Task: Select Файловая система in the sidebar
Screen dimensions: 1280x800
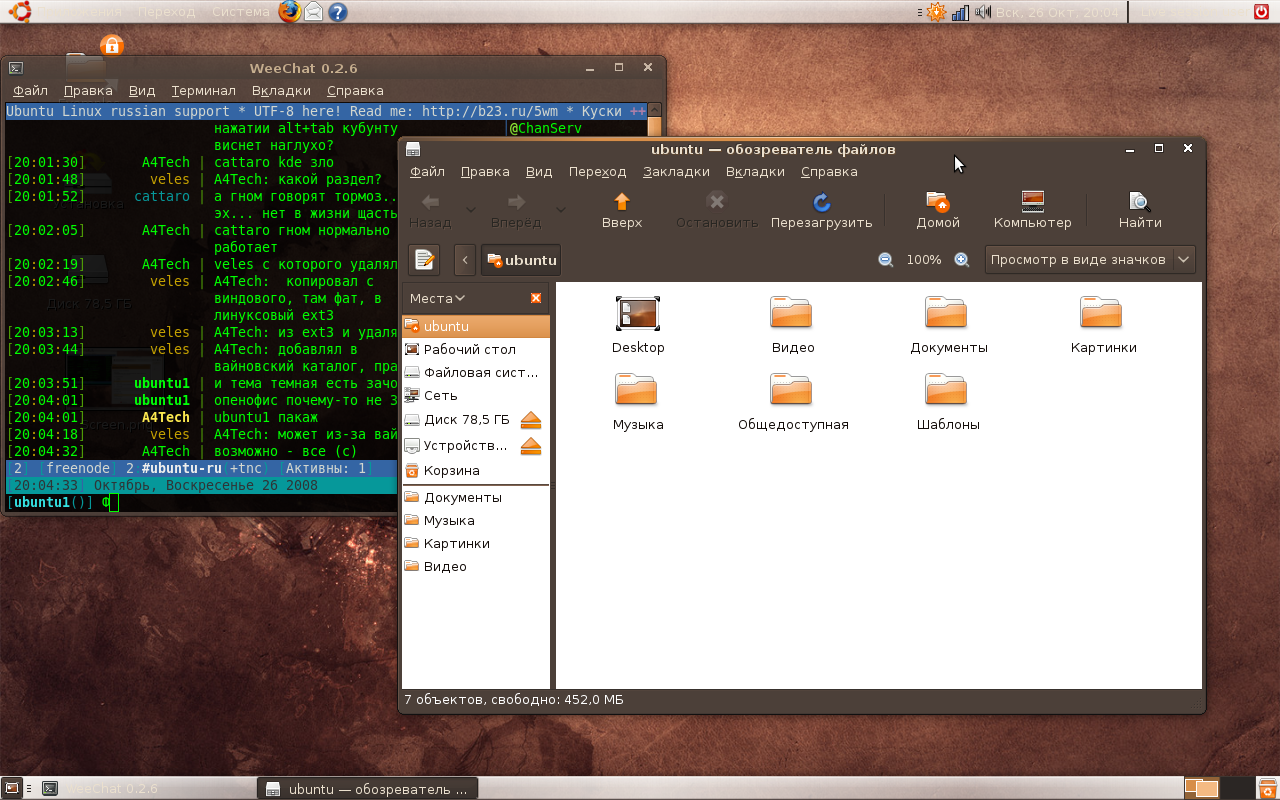Action: [476, 372]
